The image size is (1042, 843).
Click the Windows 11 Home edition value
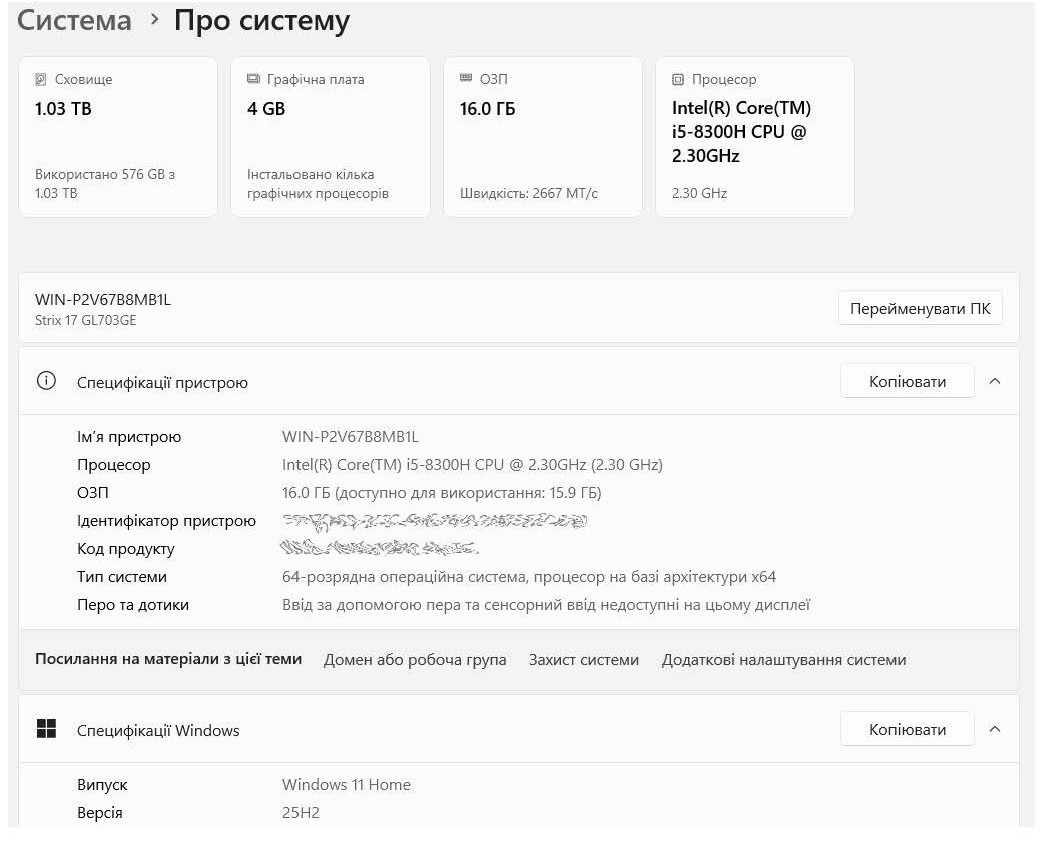pyautogui.click(x=346, y=785)
